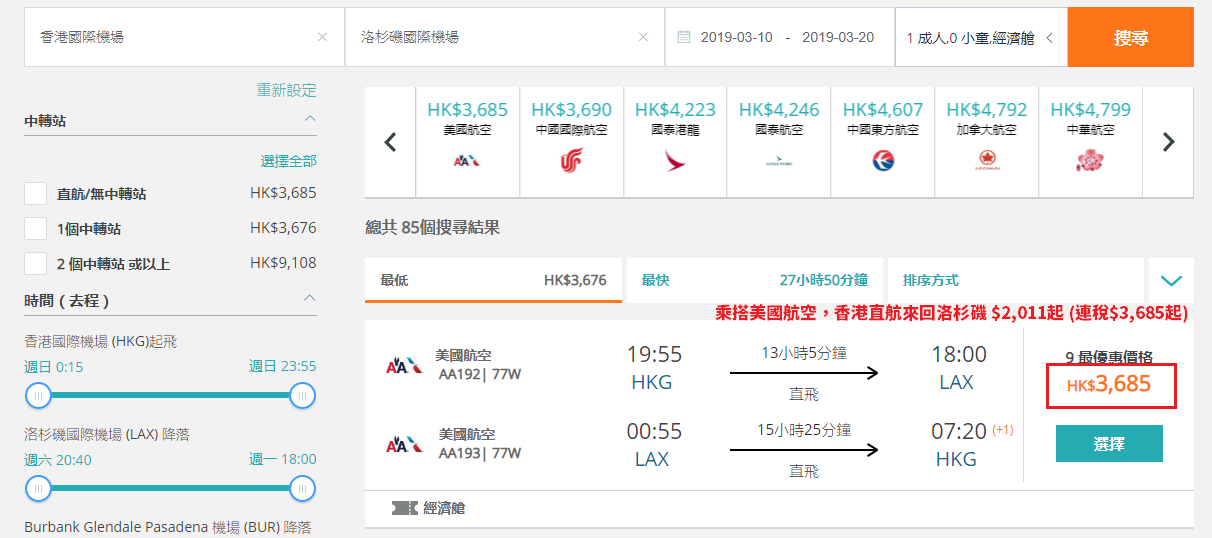Filter by 中國國際航空 at HK$3,690

click(571, 142)
